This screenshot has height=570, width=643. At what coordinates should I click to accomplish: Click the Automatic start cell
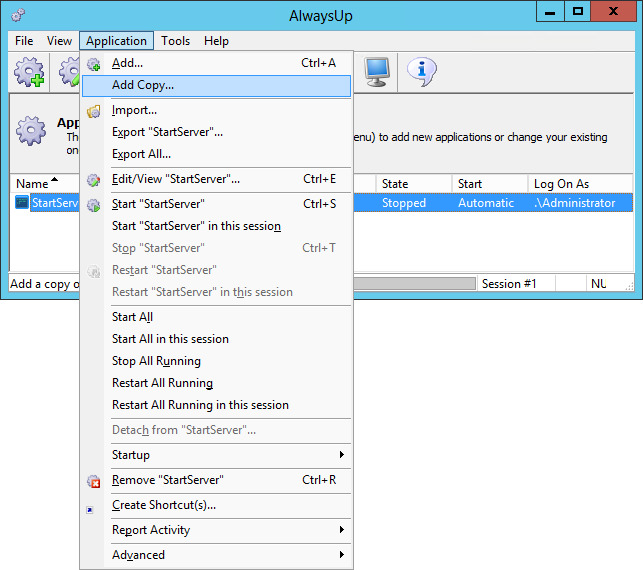coord(486,203)
